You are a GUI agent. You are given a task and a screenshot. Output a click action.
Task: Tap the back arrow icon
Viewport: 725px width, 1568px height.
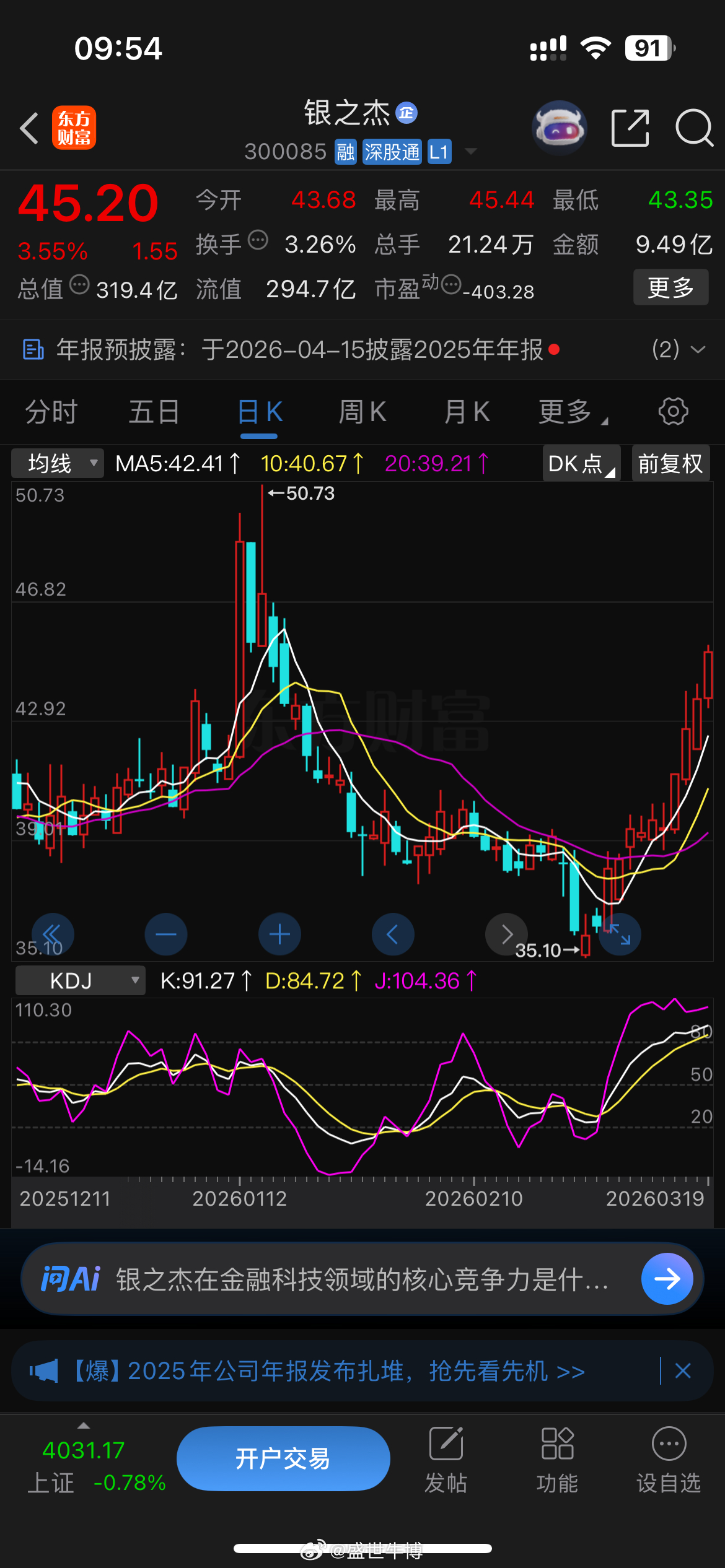tap(29, 128)
